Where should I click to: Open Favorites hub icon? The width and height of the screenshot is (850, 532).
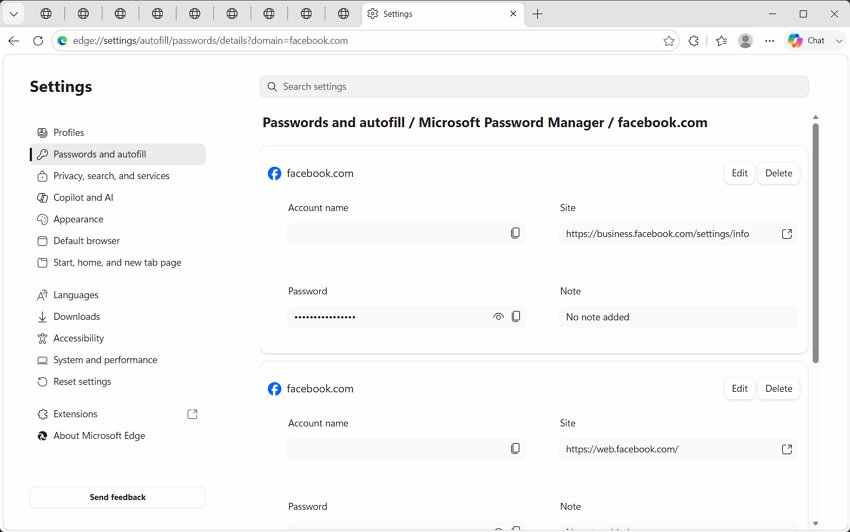tap(721, 41)
